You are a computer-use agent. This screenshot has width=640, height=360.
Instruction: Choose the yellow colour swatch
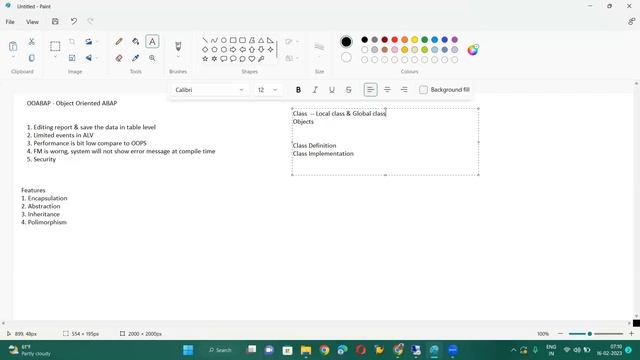coord(414,40)
